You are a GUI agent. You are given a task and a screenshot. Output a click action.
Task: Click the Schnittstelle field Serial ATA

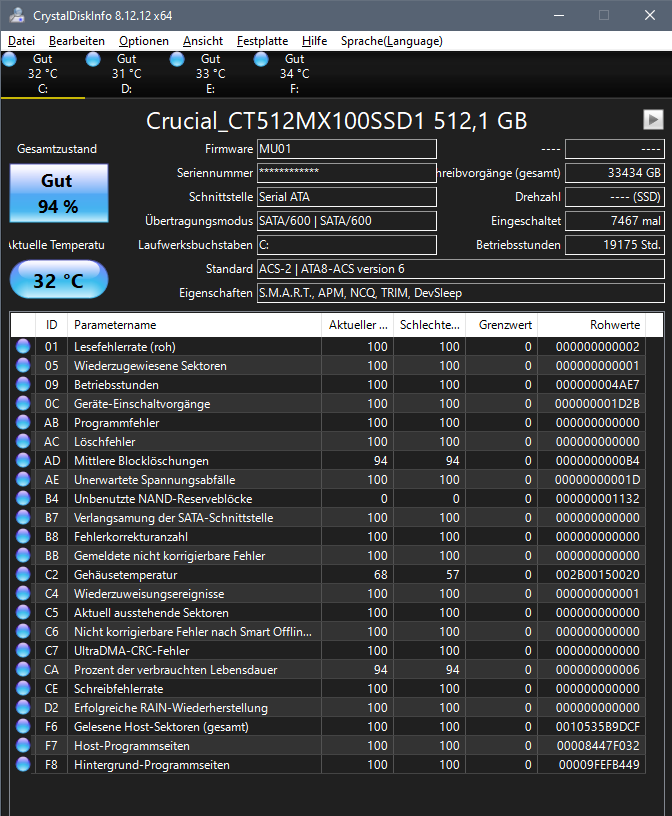click(x=347, y=197)
